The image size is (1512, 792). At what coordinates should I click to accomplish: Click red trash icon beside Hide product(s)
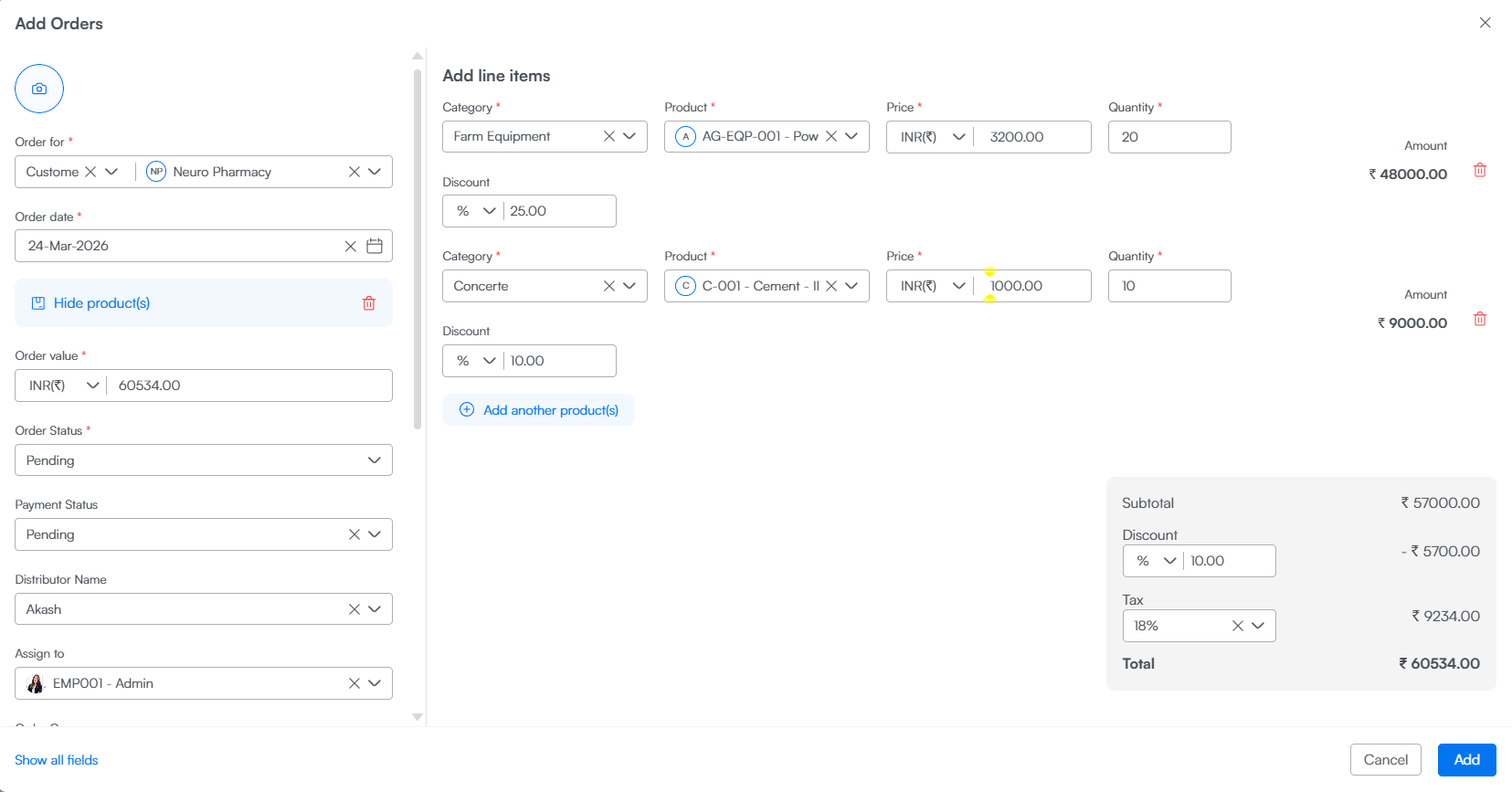[x=369, y=303]
